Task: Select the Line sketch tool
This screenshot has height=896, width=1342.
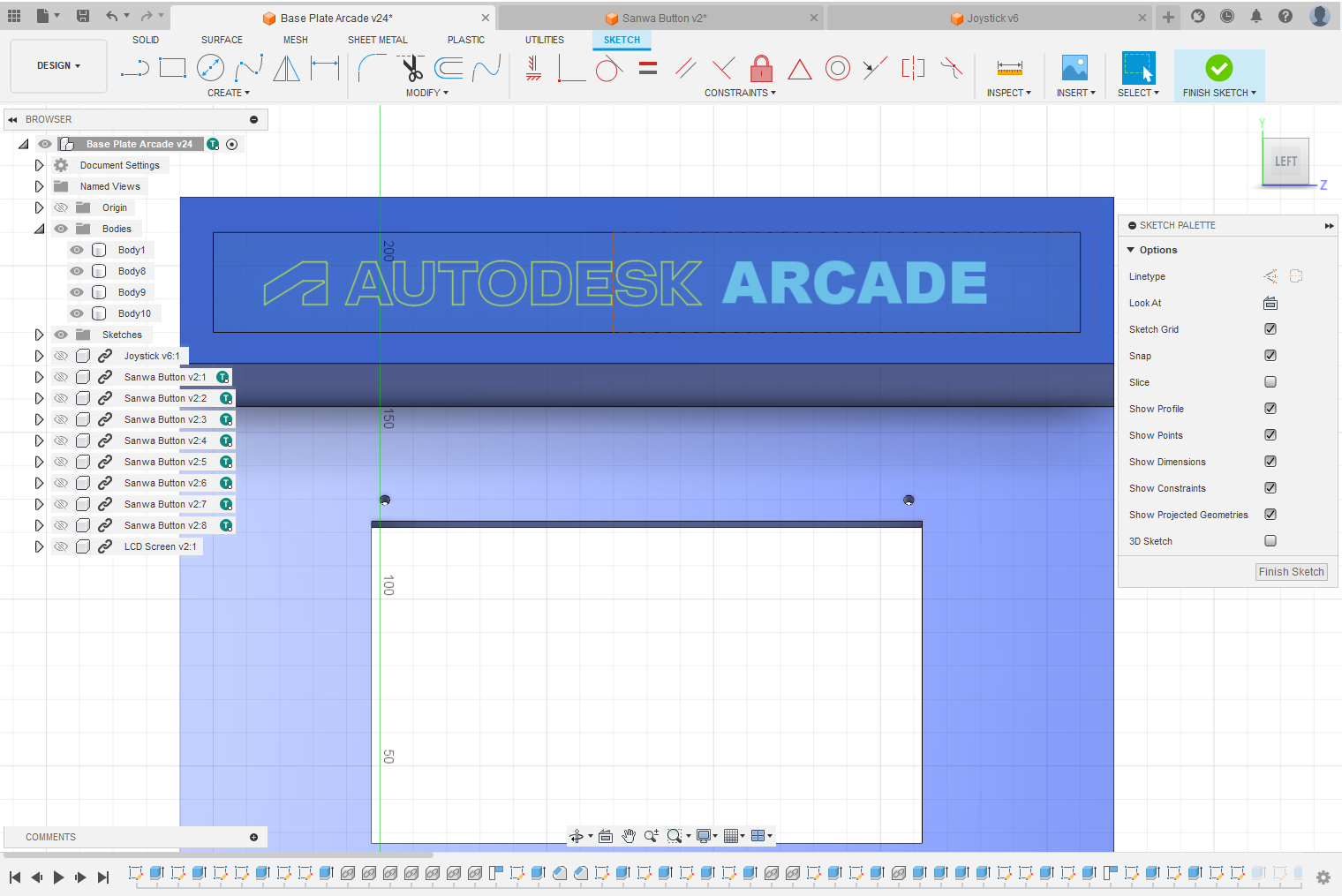Action: coord(134,67)
